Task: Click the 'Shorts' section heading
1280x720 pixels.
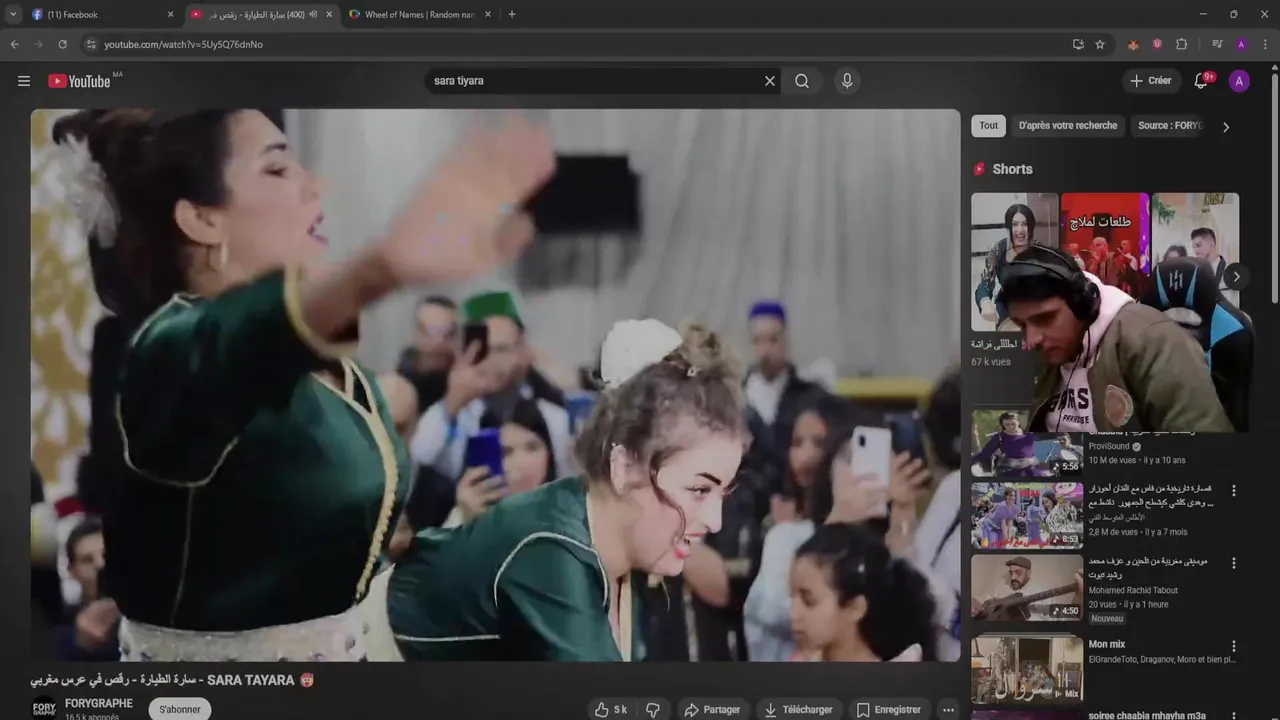Action: coord(1012,169)
